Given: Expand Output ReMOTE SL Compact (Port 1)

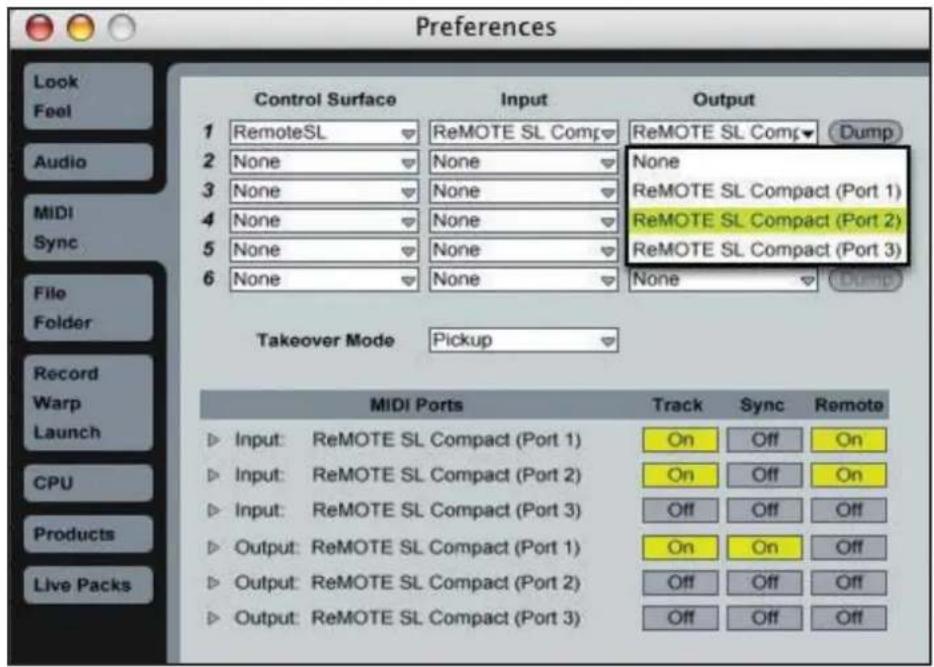Looking at the screenshot, I should pos(214,547).
